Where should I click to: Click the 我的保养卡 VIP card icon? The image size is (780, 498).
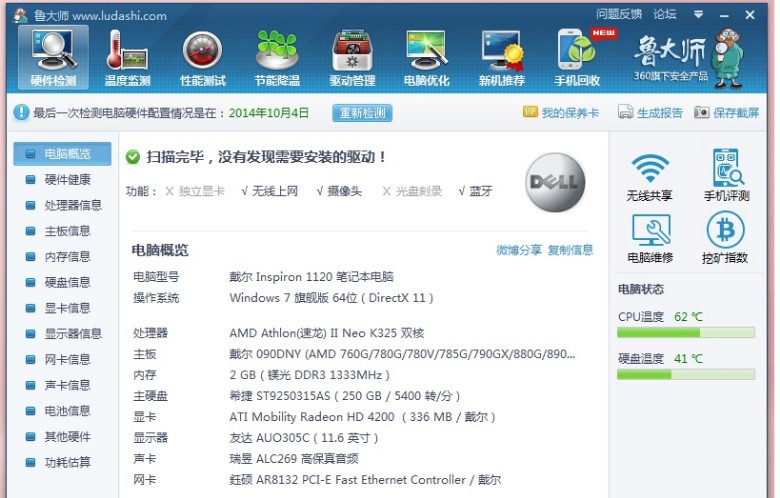click(530, 112)
